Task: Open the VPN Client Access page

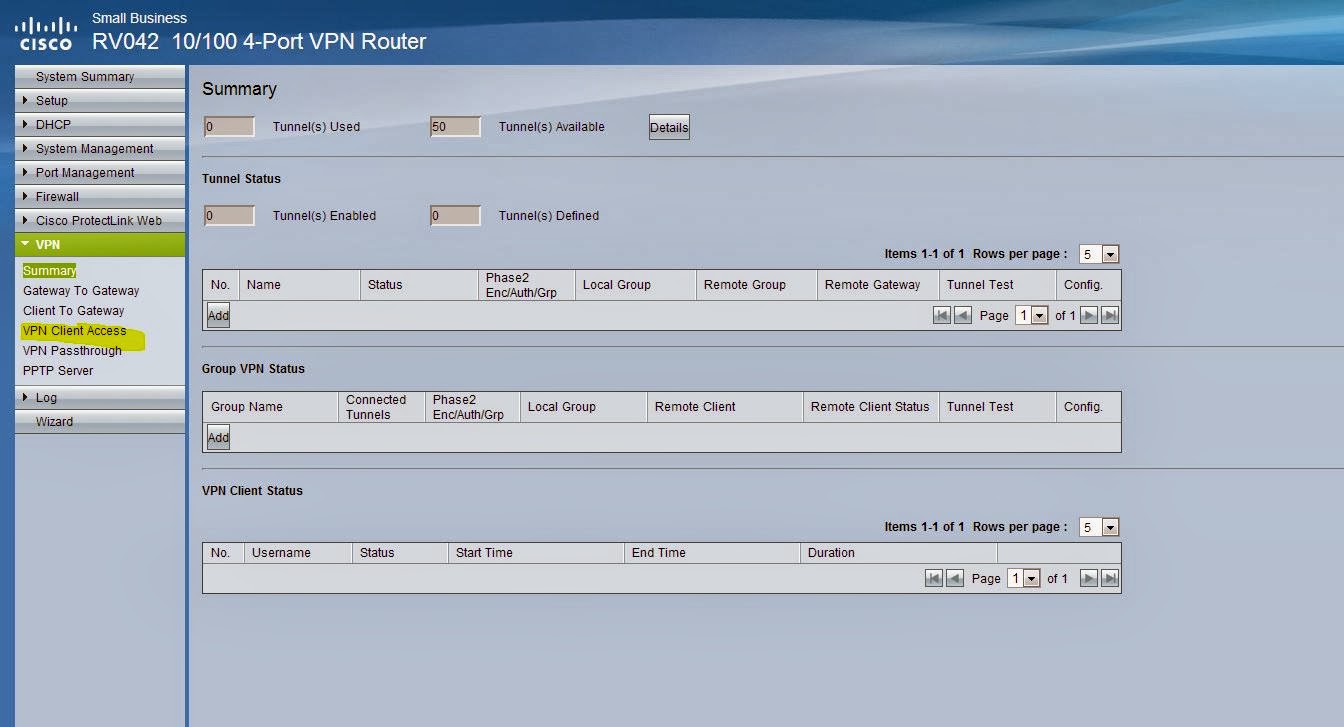Action: 74,330
